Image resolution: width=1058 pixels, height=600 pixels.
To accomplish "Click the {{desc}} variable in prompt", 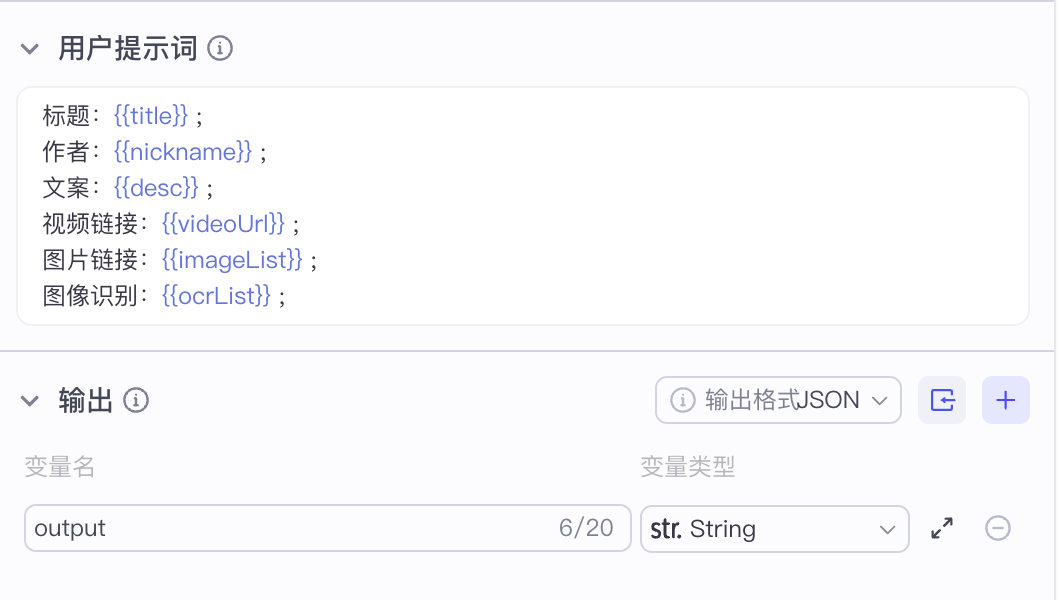I will 156,188.
